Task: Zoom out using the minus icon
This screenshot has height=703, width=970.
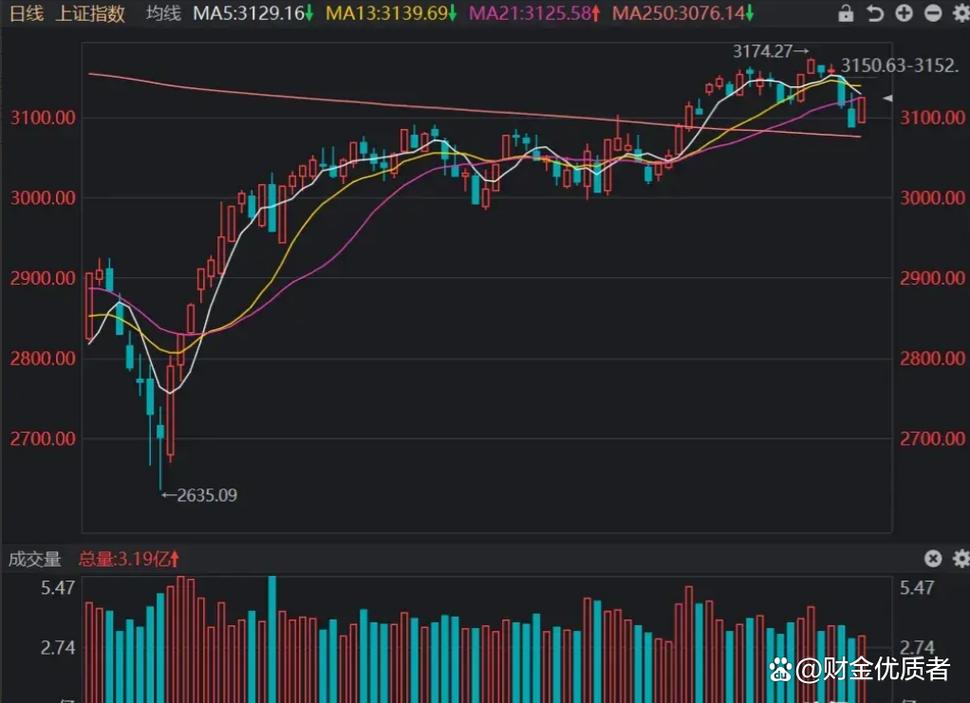Action: [932, 14]
